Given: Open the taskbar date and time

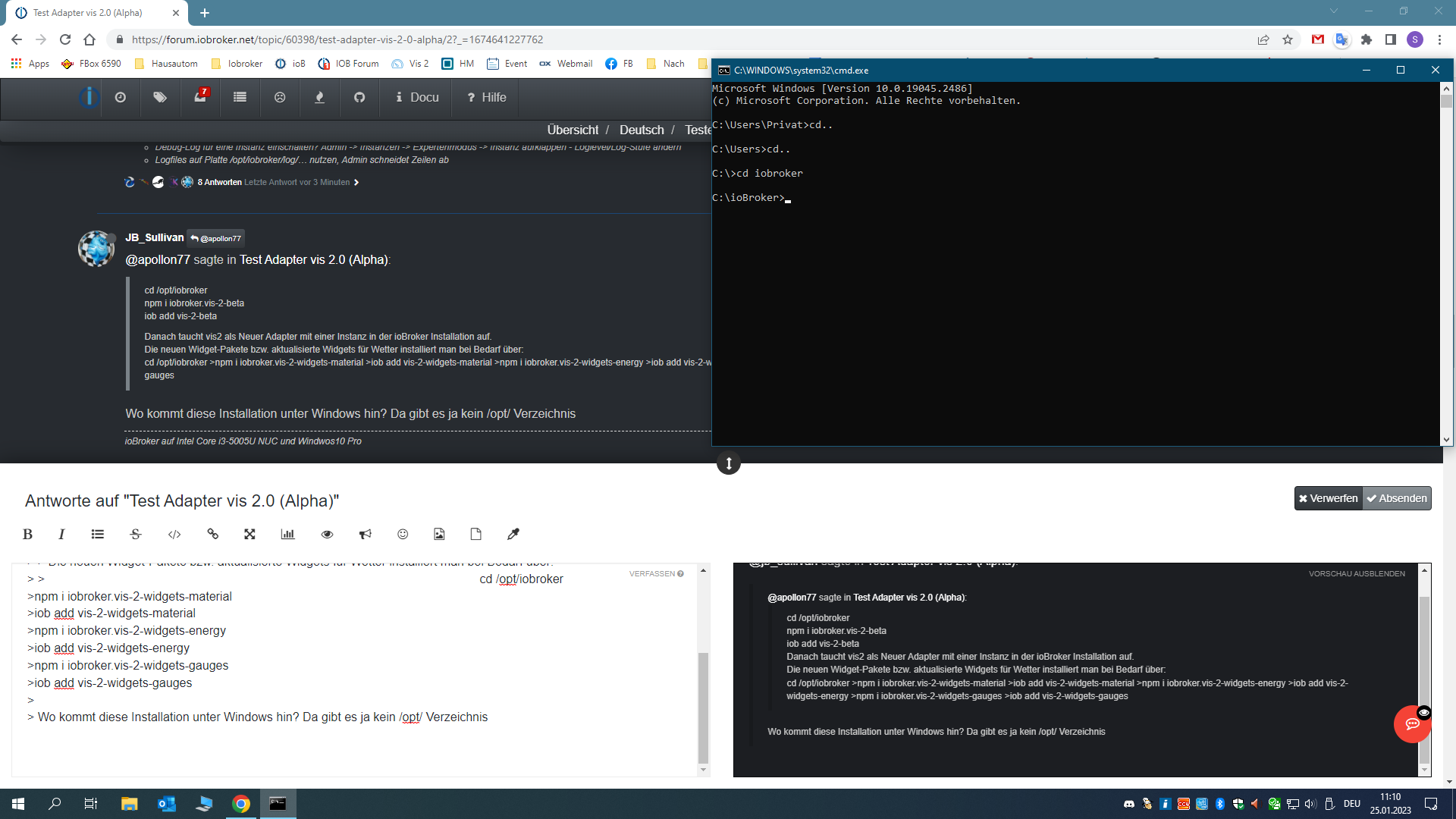Looking at the screenshot, I should [x=1390, y=804].
